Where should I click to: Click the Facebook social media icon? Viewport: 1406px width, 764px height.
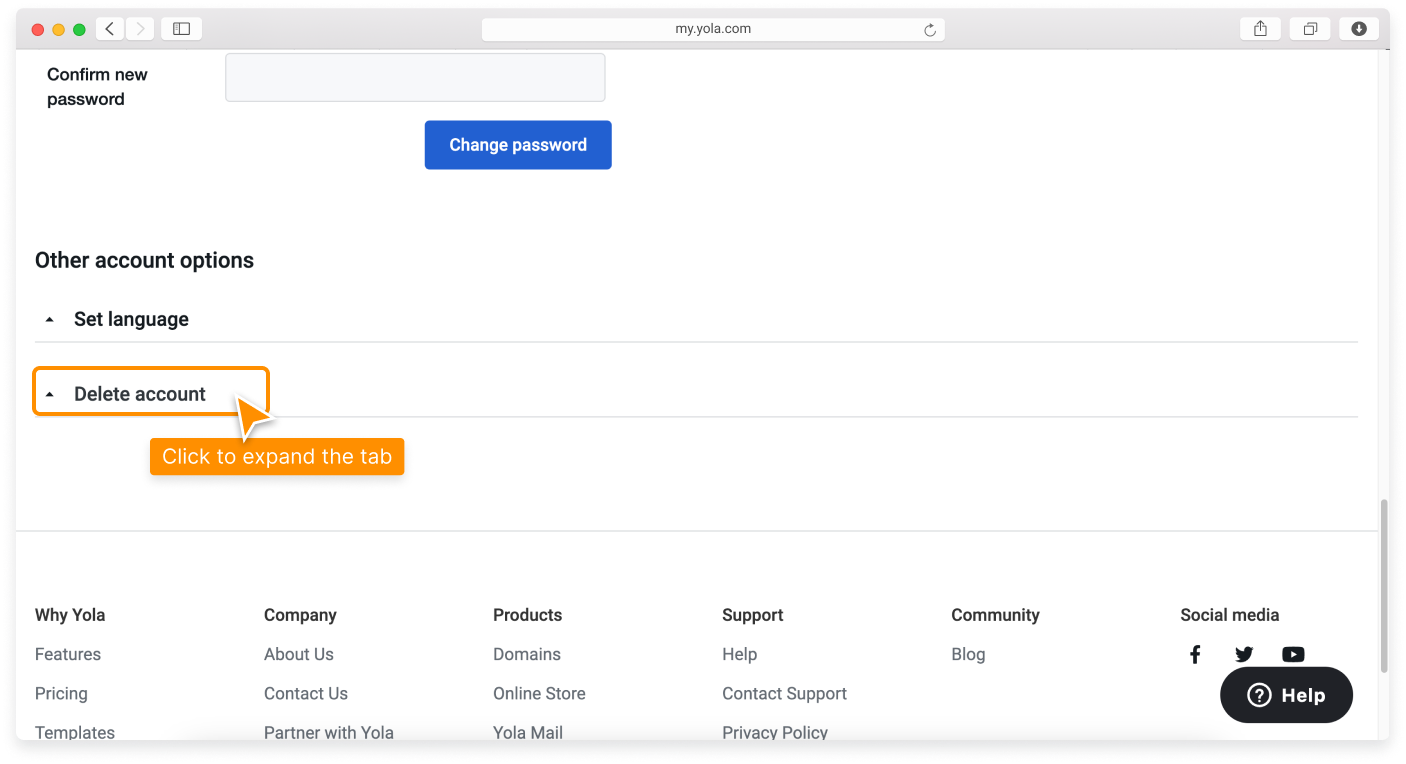[x=1195, y=655]
